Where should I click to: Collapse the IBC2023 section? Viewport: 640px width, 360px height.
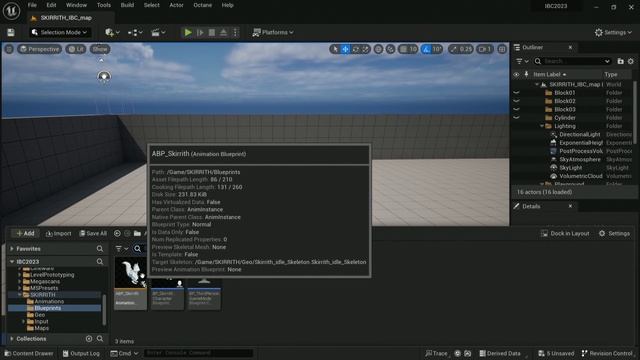click(12, 262)
